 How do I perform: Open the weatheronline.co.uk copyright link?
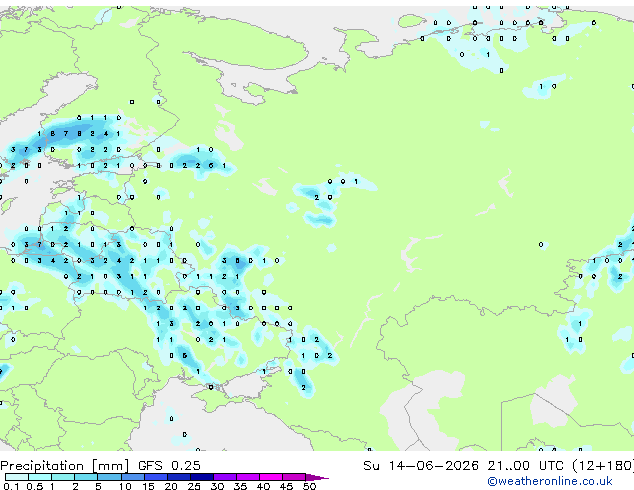tap(550, 481)
